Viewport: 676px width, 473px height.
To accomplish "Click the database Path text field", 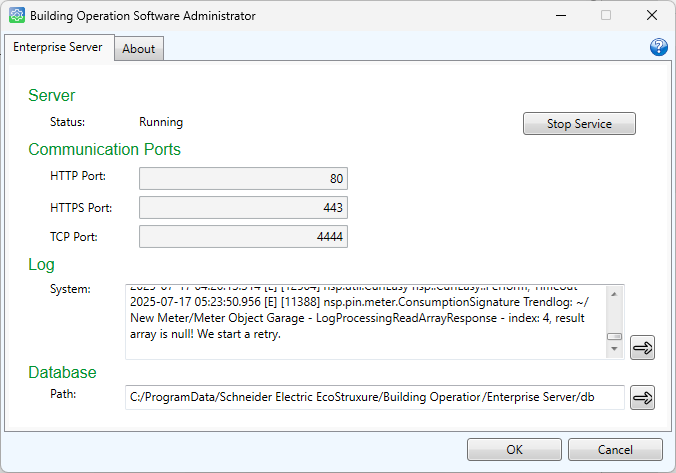I will click(x=375, y=397).
